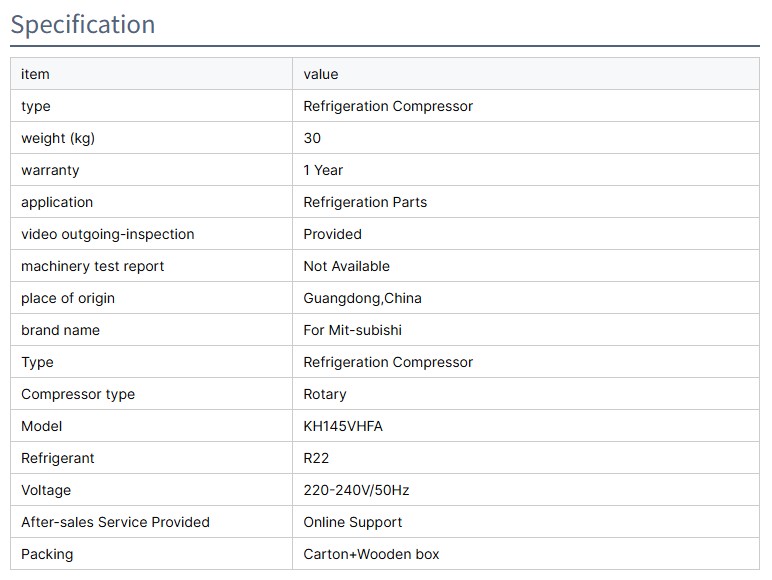Select the 'For Mit-subishi' brand name value

[352, 330]
